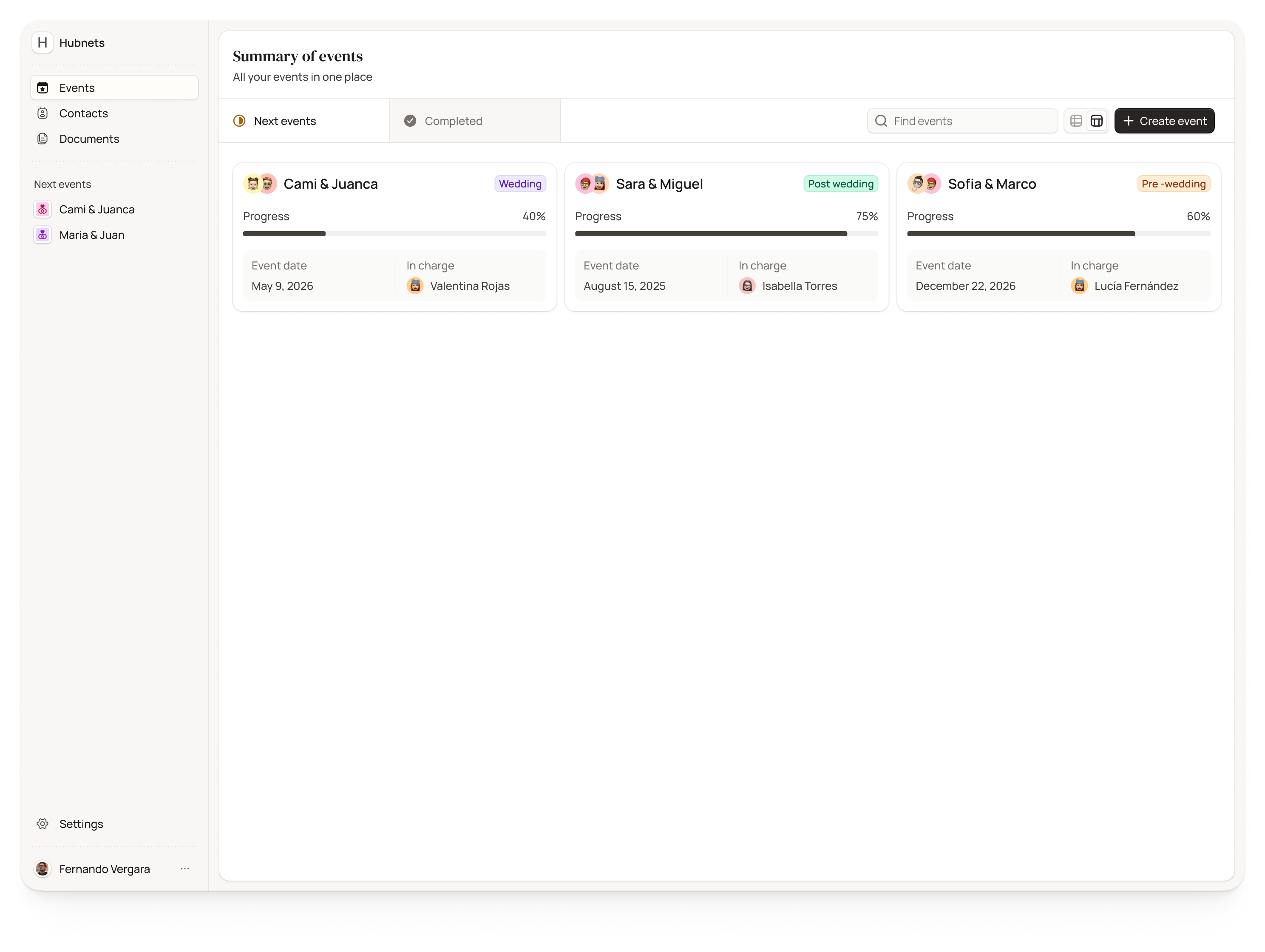Click the Hubnets H logo icon
This screenshot has height=952, width=1265.
pyautogui.click(x=43, y=43)
